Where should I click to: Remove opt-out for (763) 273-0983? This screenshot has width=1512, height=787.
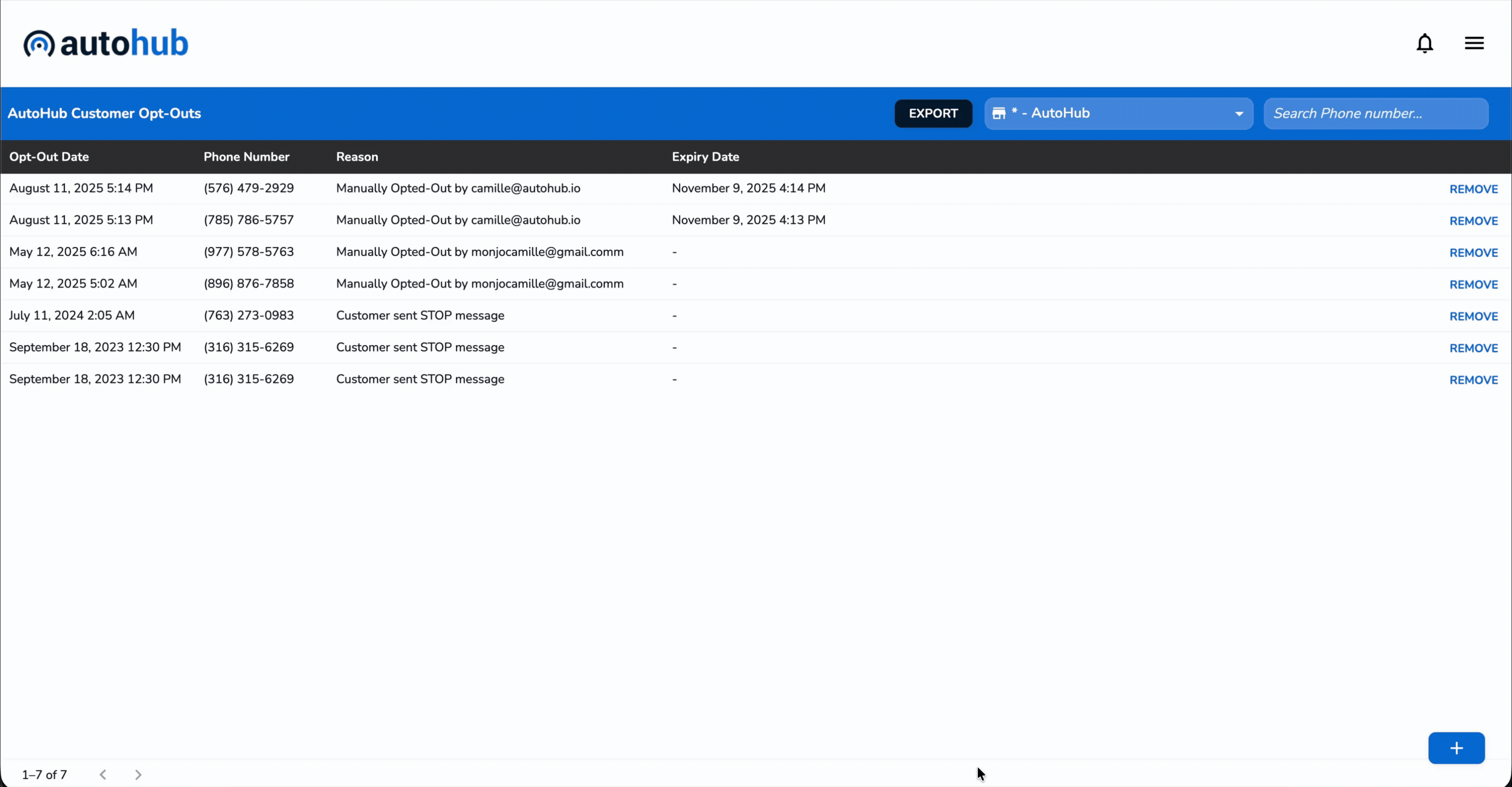(1473, 316)
